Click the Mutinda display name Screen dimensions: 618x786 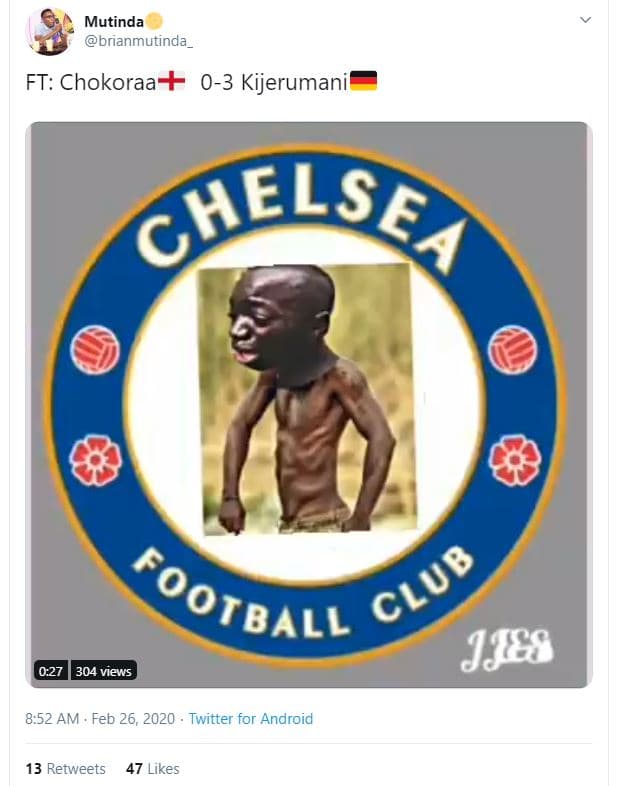point(114,22)
